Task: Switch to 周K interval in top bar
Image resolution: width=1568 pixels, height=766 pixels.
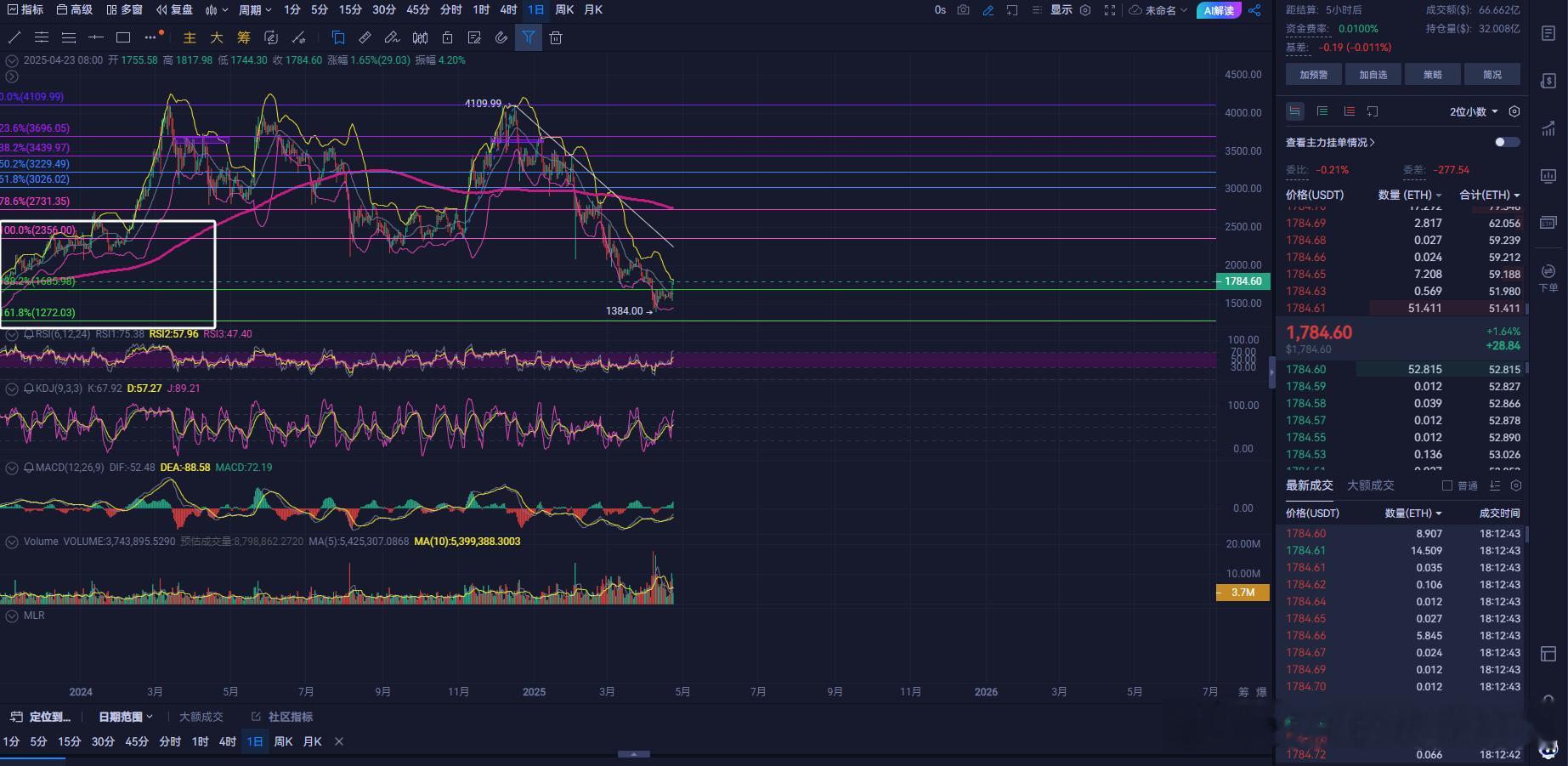Action: coord(564,10)
